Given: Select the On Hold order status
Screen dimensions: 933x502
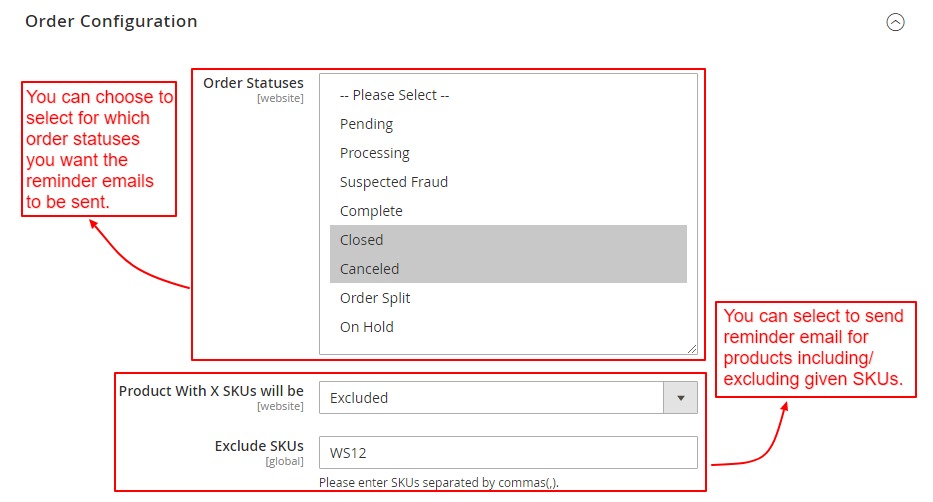Looking at the screenshot, I should [x=366, y=327].
